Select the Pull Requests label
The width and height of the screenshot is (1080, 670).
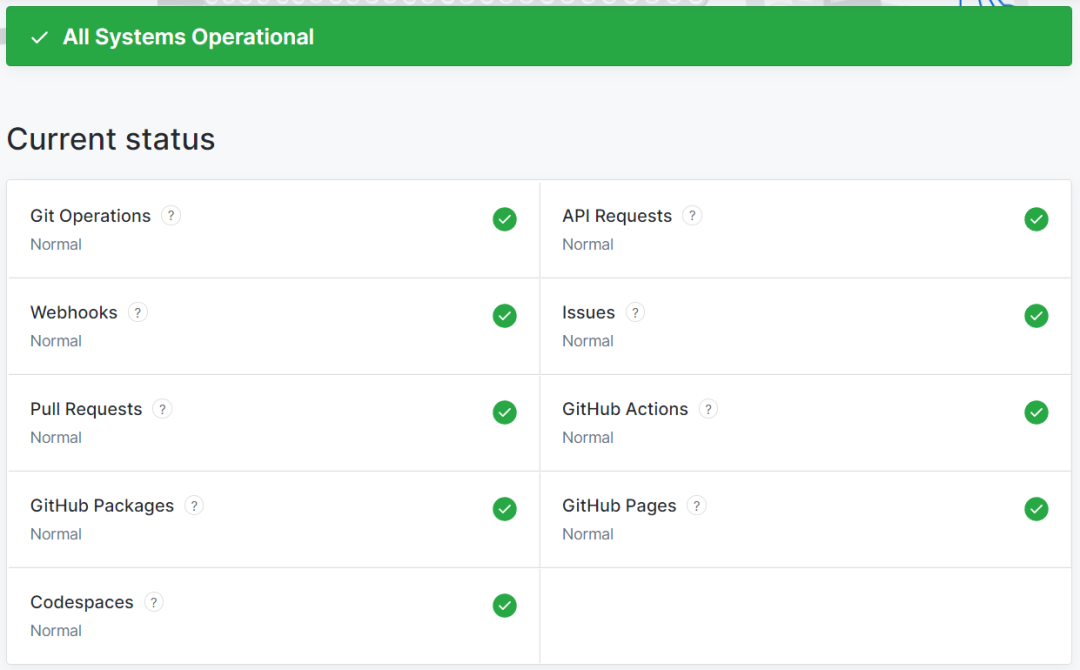point(86,409)
